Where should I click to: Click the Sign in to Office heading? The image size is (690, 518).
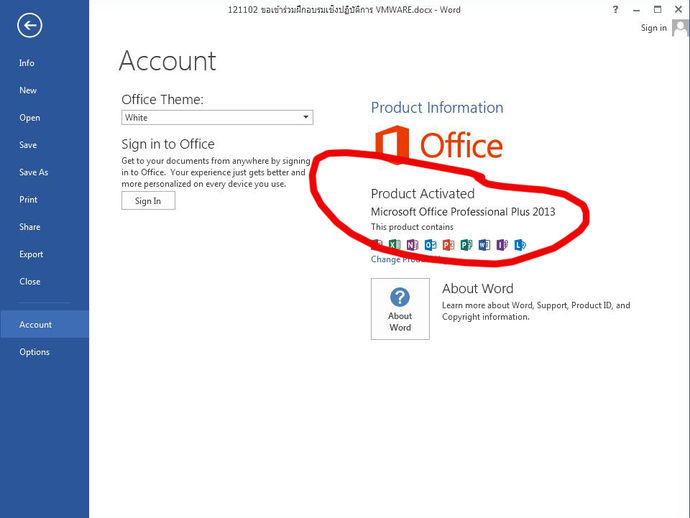168,144
